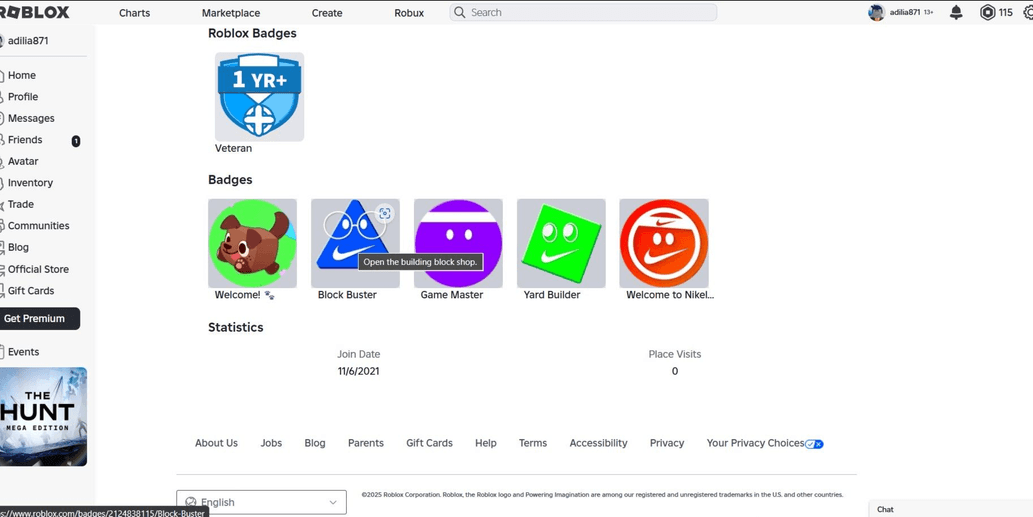Open Blog in the sidebar
This screenshot has height=517, width=1033.
click(x=18, y=248)
